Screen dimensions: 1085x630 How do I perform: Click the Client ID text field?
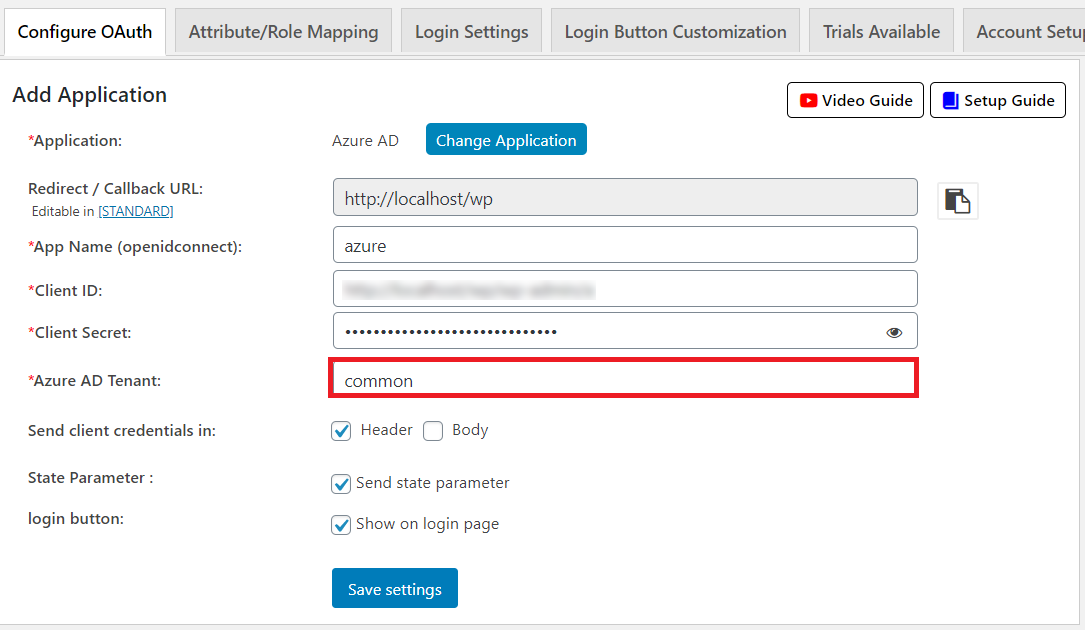pos(624,289)
